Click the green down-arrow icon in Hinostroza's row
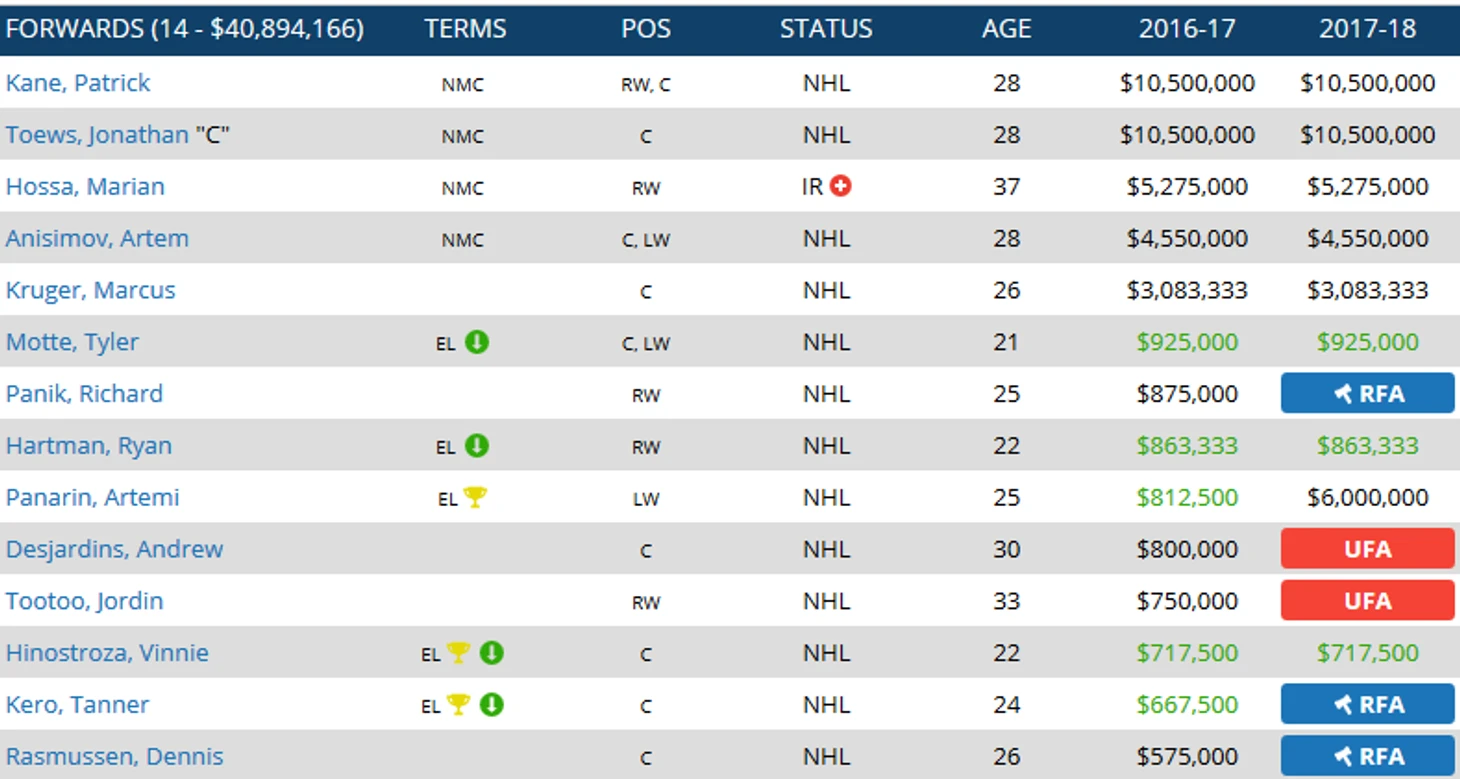 (x=491, y=653)
